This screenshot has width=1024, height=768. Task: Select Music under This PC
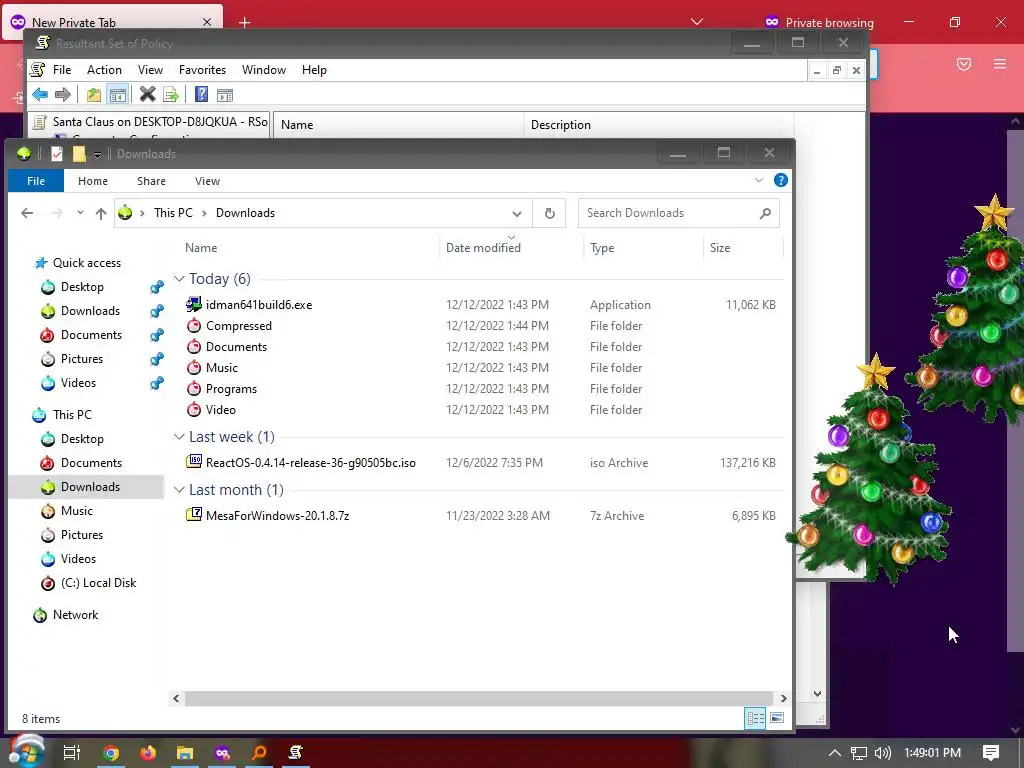[x=76, y=511]
